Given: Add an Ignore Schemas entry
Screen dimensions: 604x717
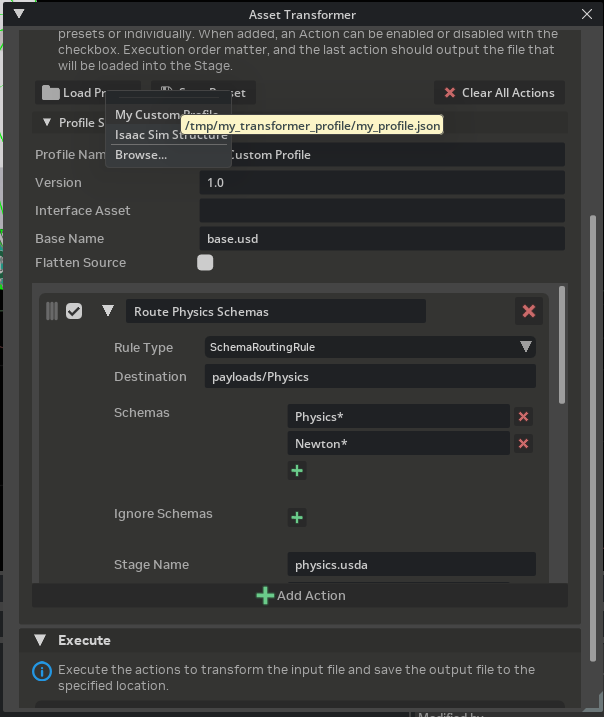Looking at the screenshot, I should (297, 517).
